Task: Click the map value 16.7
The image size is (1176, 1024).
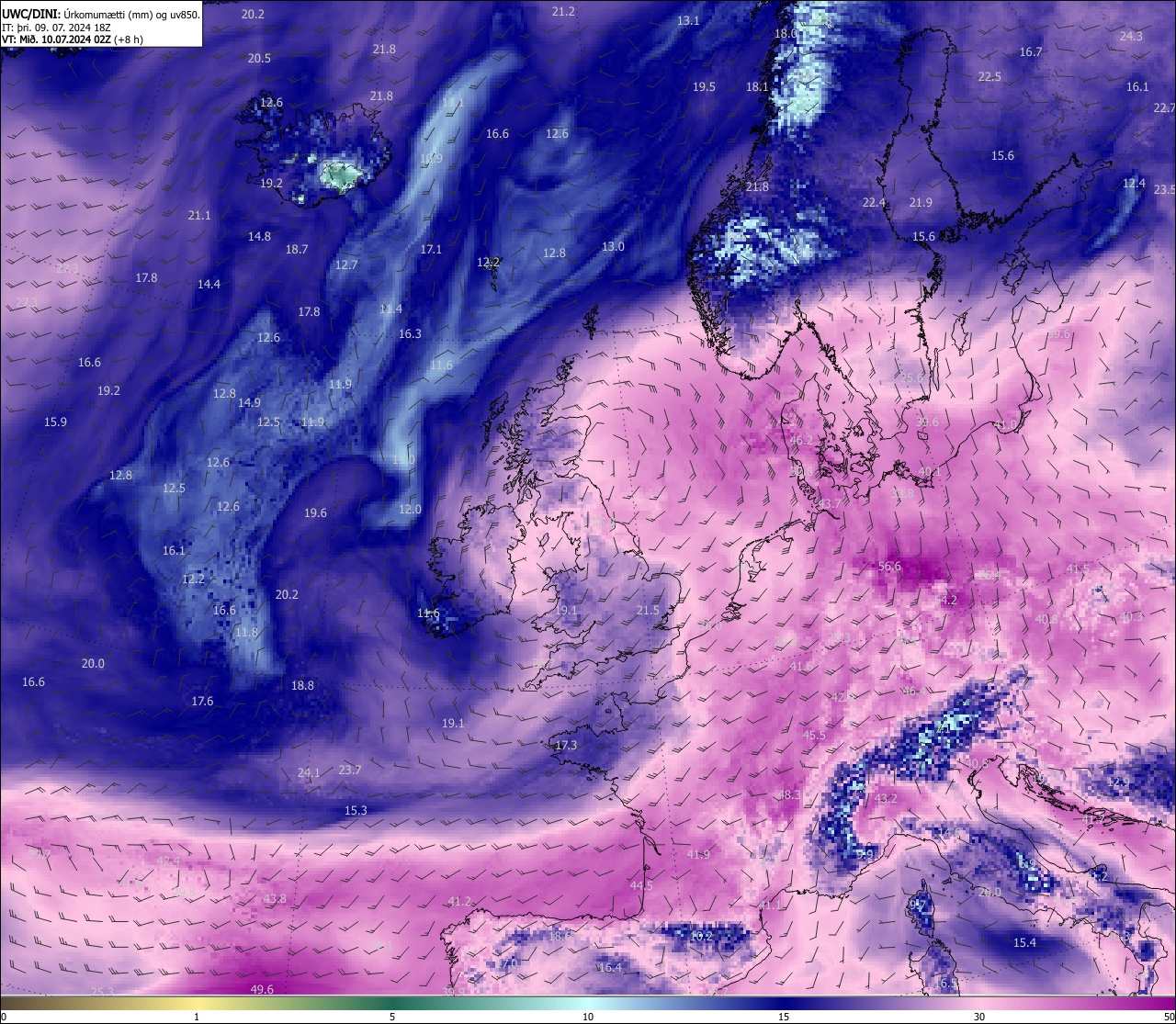Action: tap(1031, 51)
